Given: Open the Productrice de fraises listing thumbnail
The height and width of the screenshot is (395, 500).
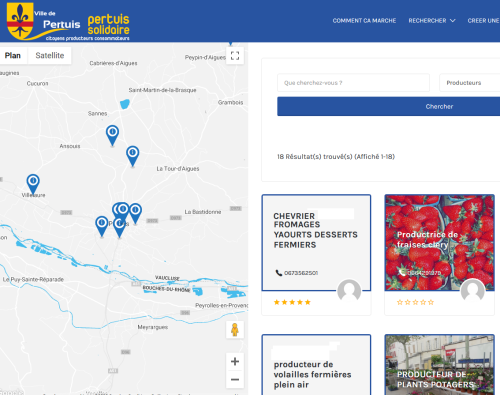Looking at the screenshot, I should point(439,242).
